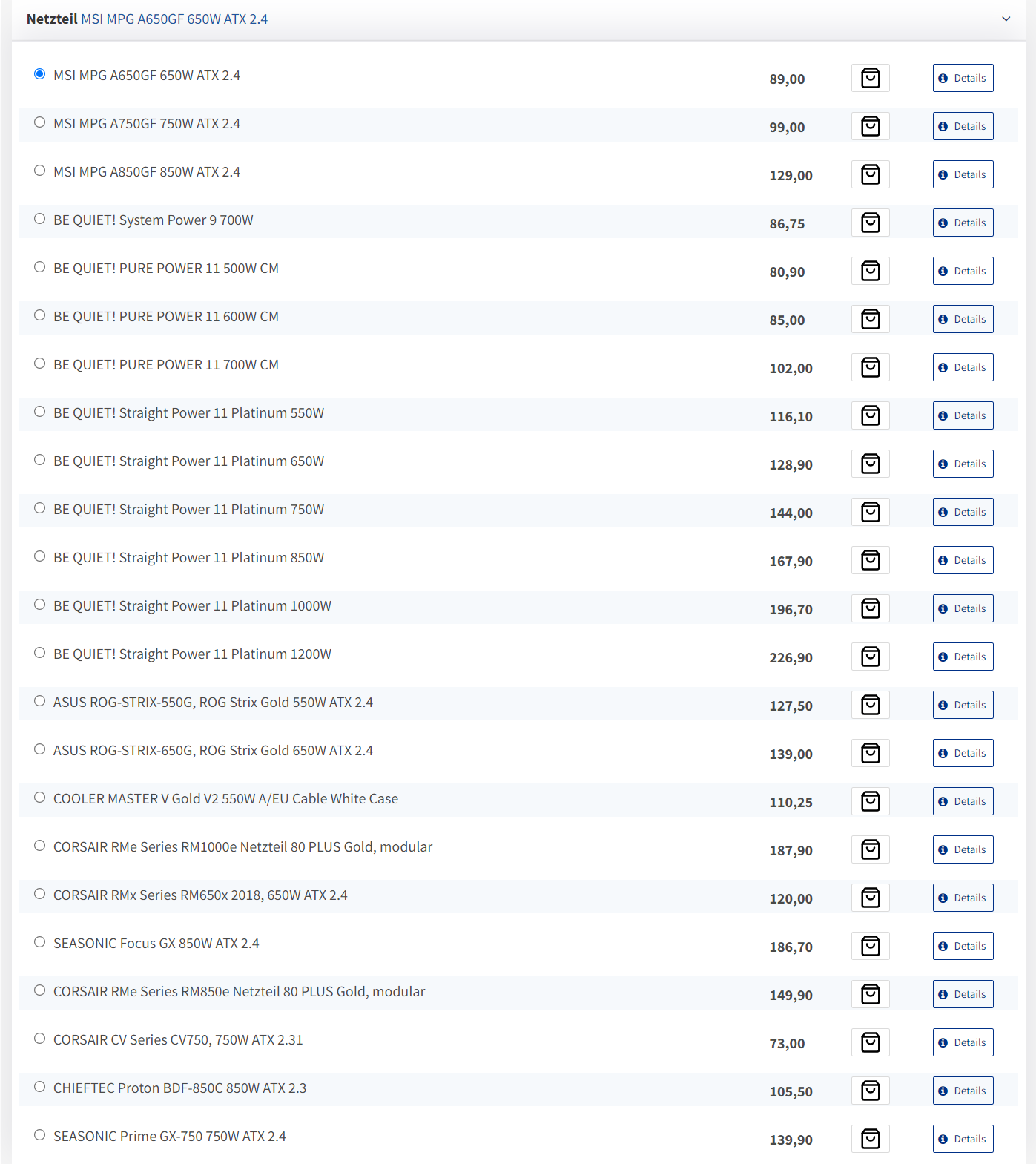Image resolution: width=1036 pixels, height=1164 pixels.
Task: Click CORSAIR RMe Series RM850e label
Action: [239, 992]
